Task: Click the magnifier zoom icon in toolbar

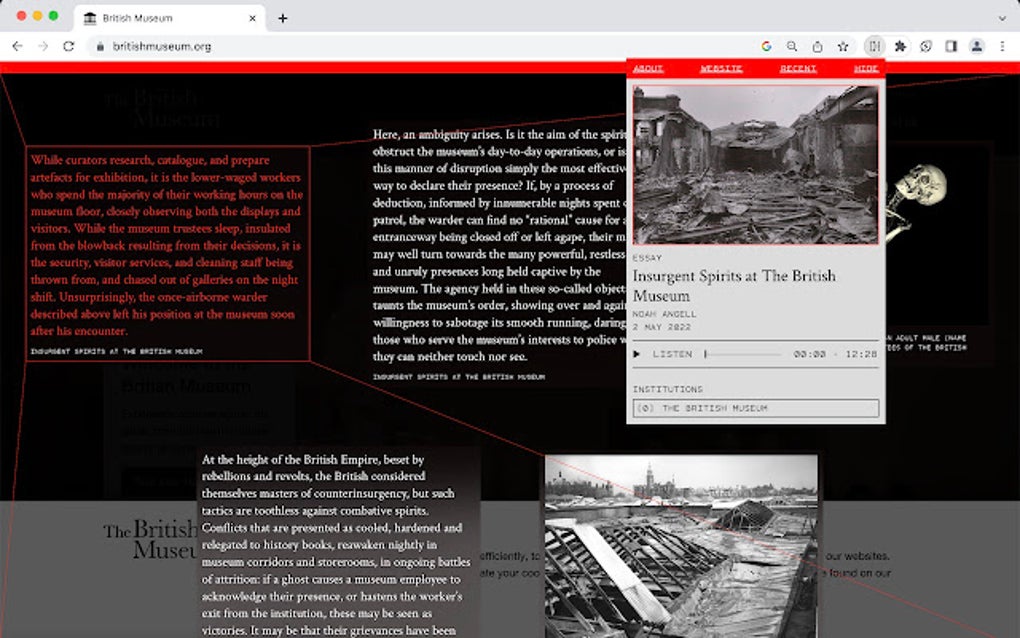Action: (791, 46)
